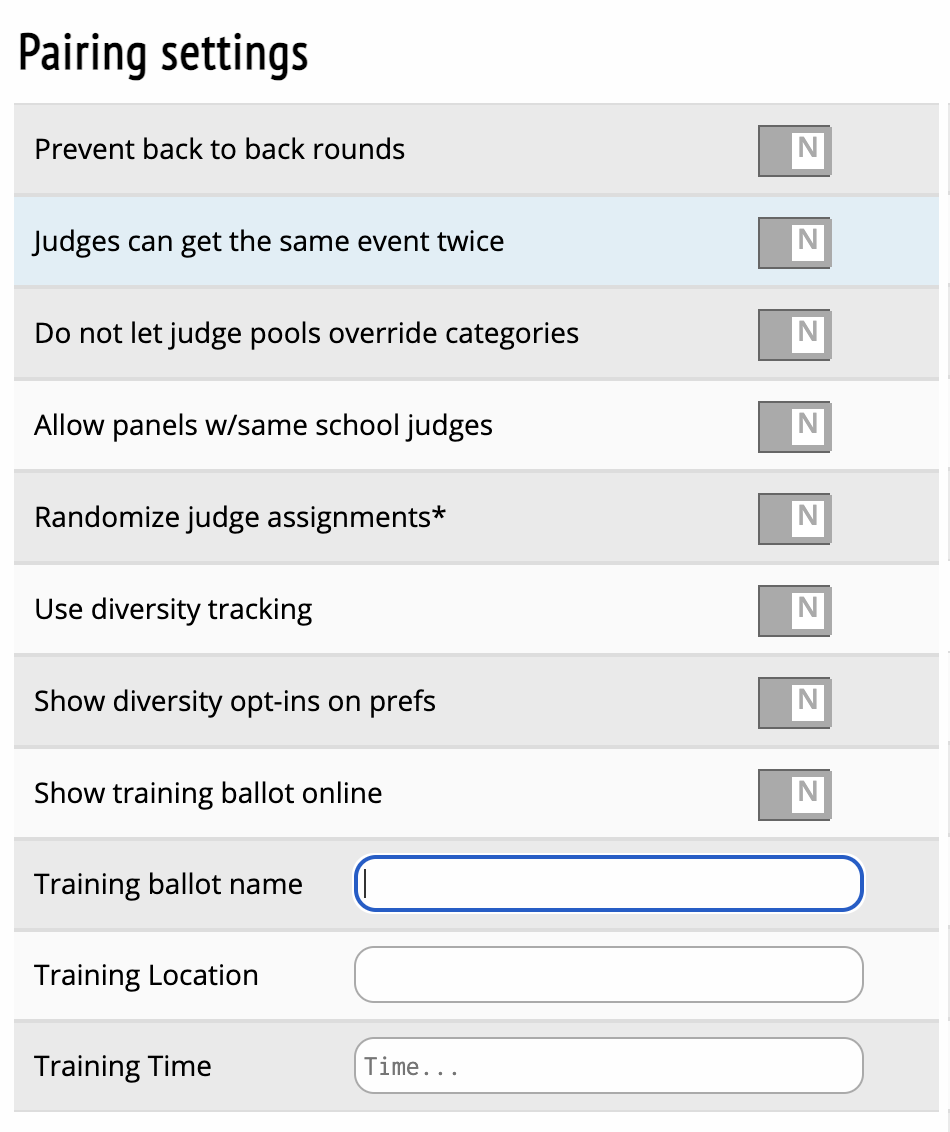This screenshot has width=950, height=1132.
Task: Select the Training Time field
Action: point(608,1066)
